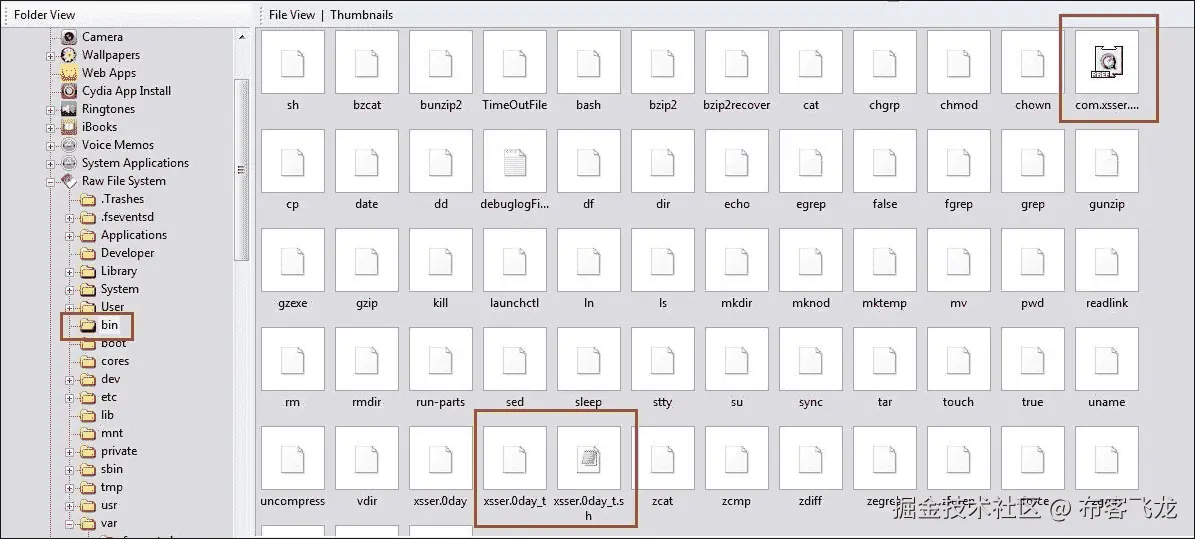The image size is (1195, 539).
Task: Click the Cydia App Install icon
Action: [69, 91]
